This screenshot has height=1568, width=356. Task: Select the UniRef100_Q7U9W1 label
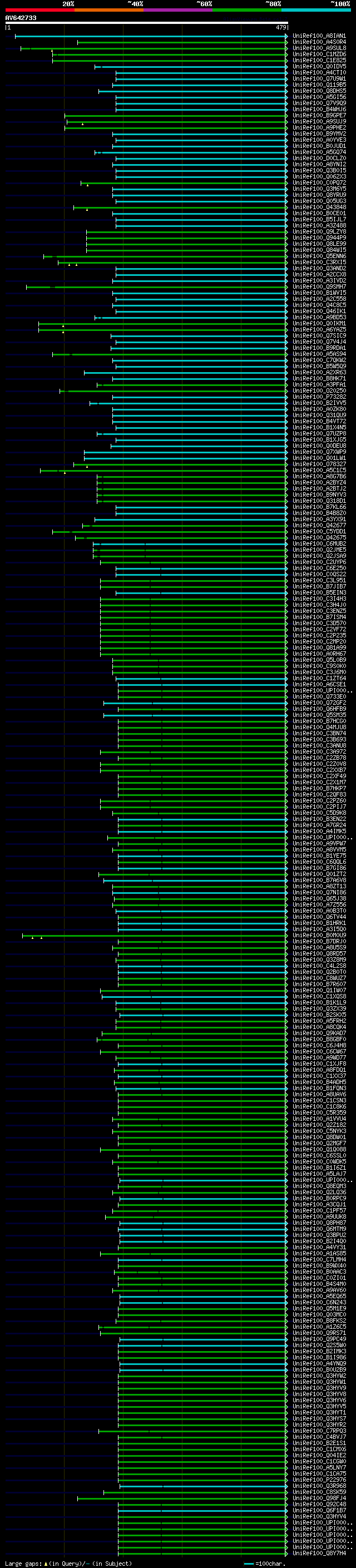pos(319,78)
